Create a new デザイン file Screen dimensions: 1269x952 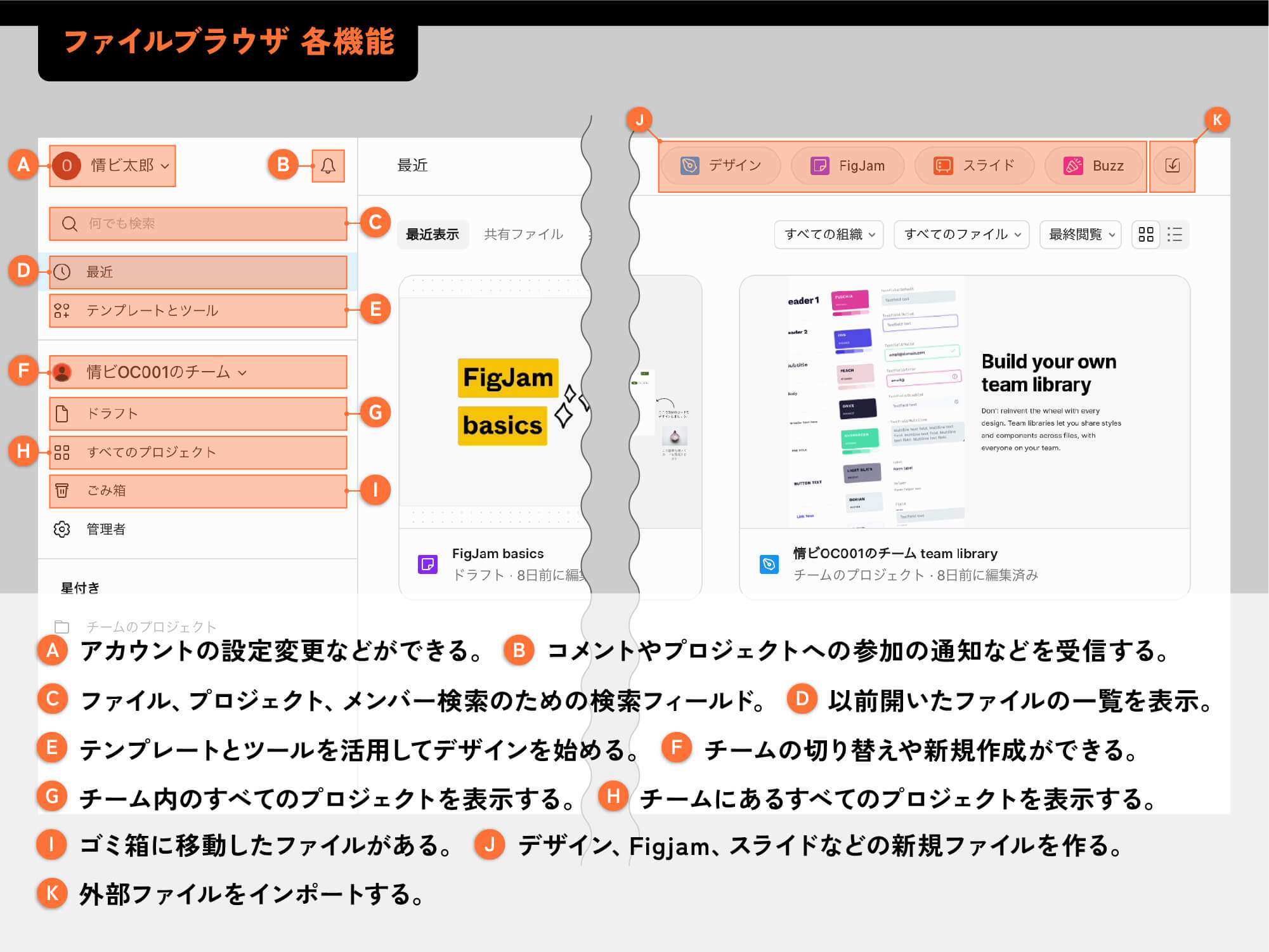click(x=721, y=166)
